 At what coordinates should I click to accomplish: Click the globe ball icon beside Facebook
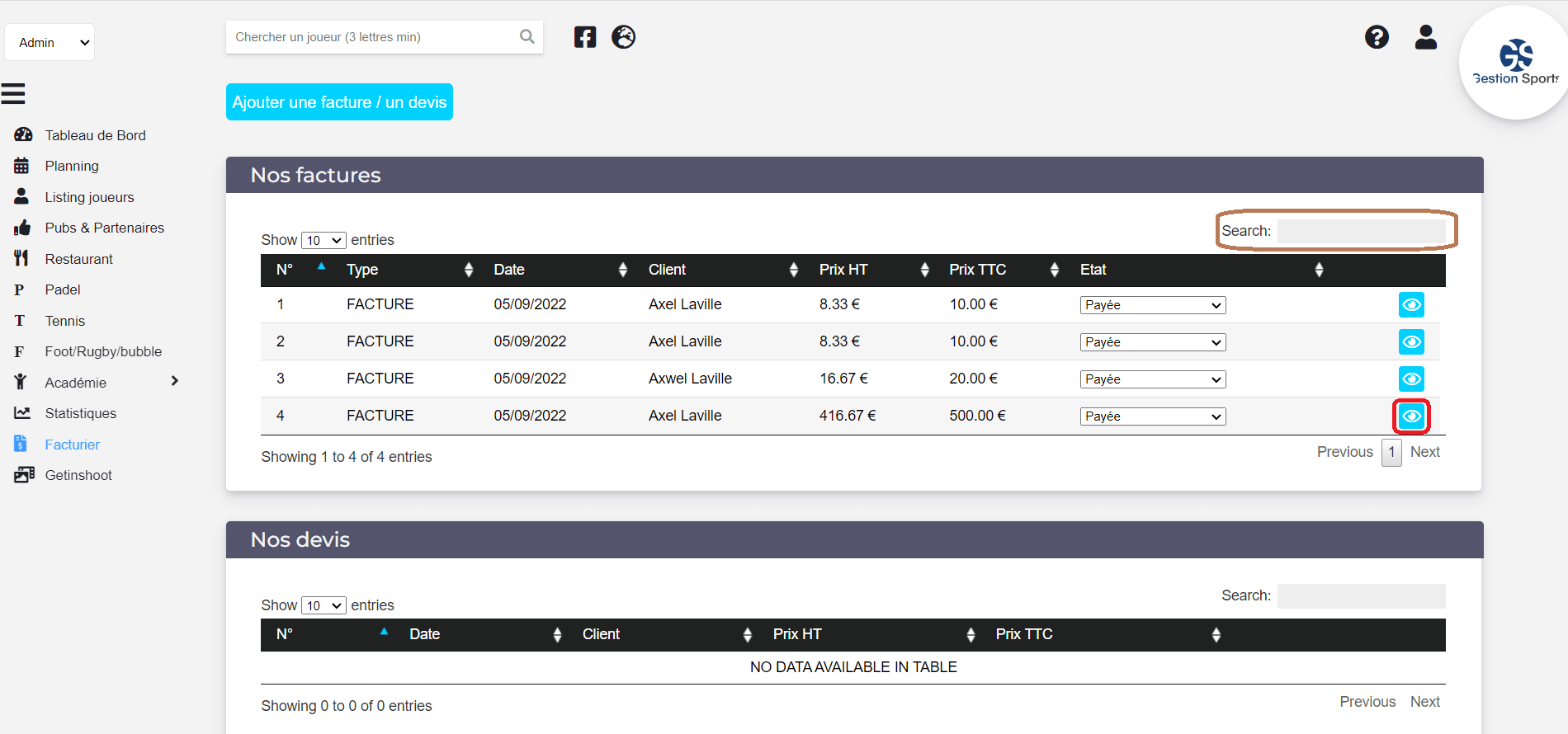(x=624, y=37)
